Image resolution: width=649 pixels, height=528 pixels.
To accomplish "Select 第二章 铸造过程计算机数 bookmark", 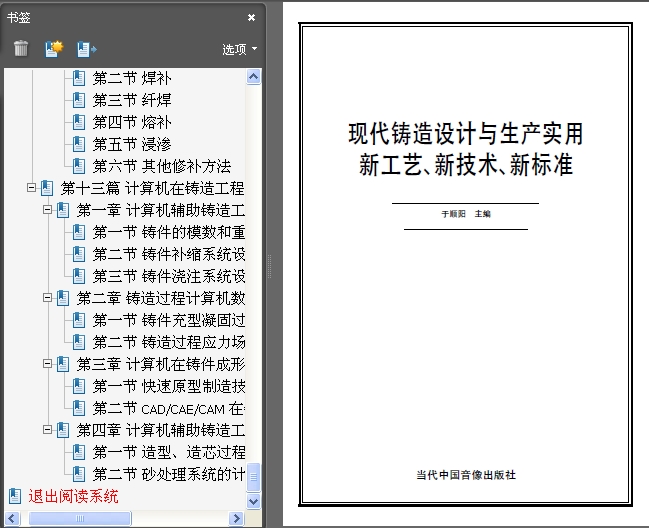I will (x=161, y=298).
